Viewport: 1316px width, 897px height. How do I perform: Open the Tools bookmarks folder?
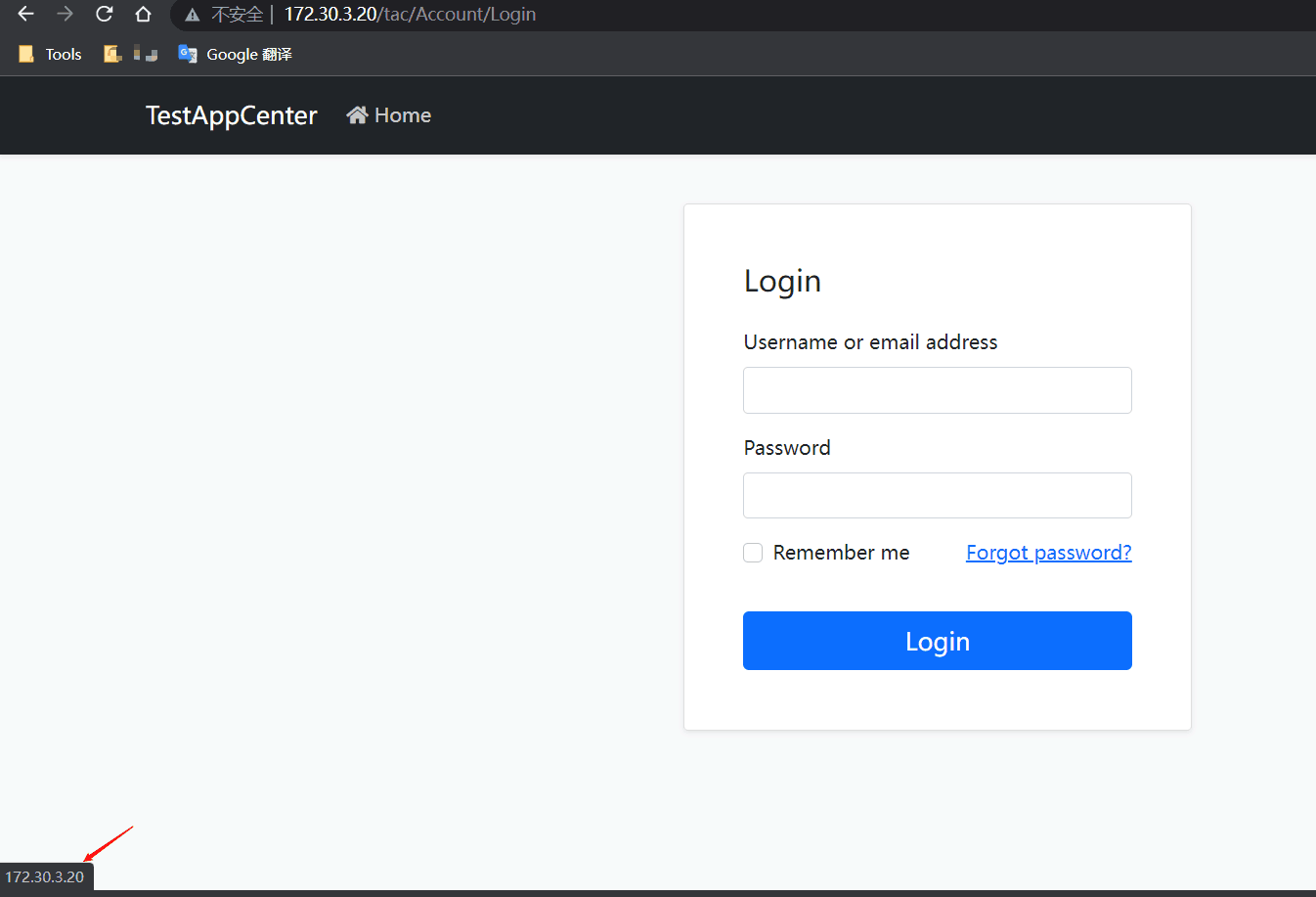point(49,54)
